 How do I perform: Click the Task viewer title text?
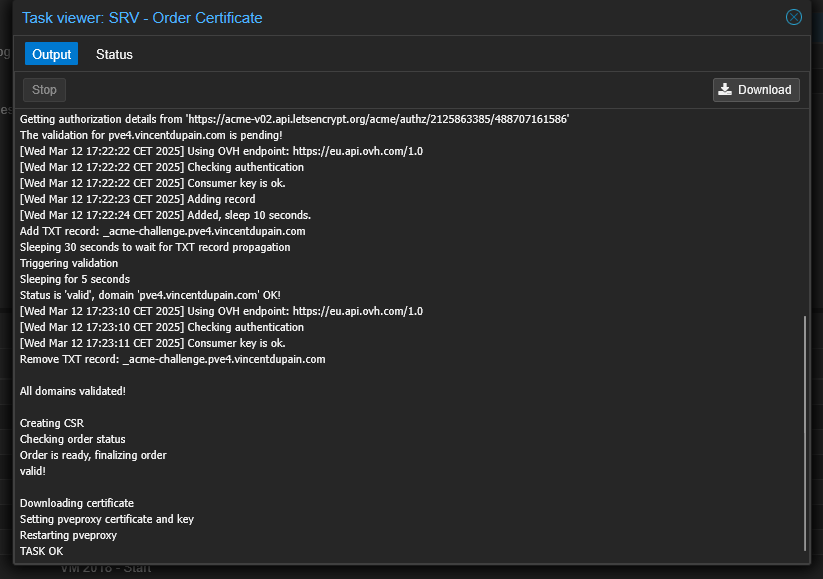pos(142,17)
